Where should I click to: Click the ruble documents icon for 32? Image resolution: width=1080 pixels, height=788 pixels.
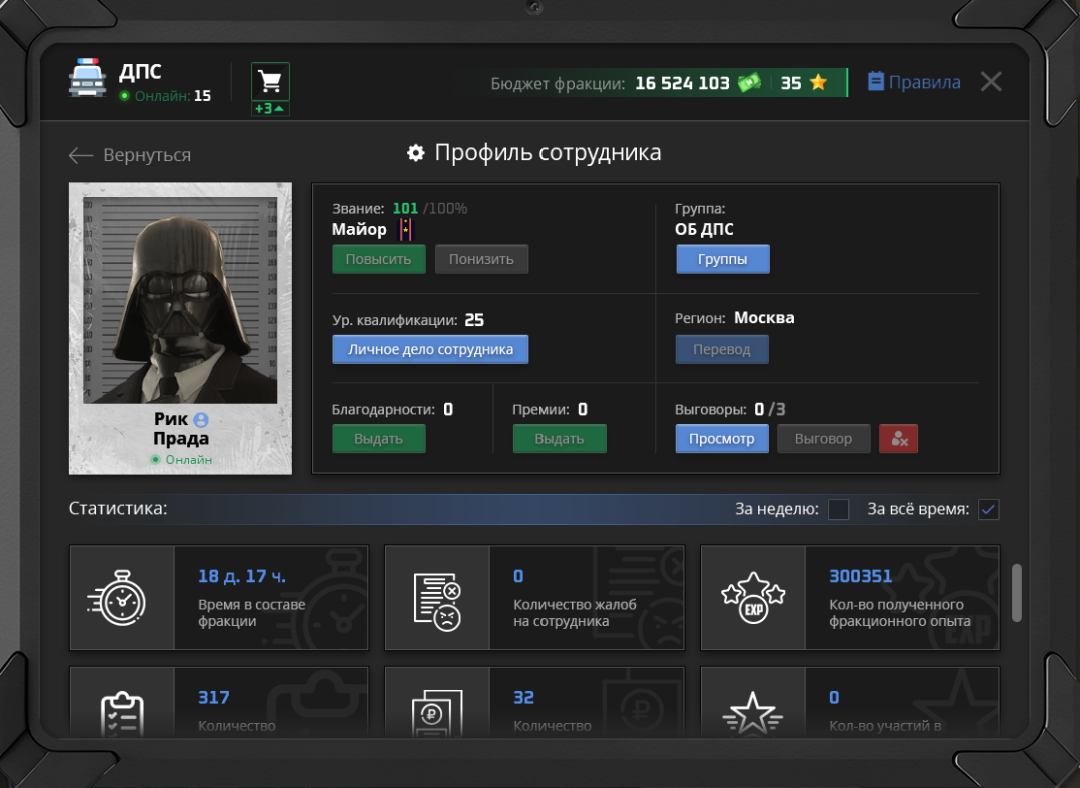pyautogui.click(x=437, y=714)
